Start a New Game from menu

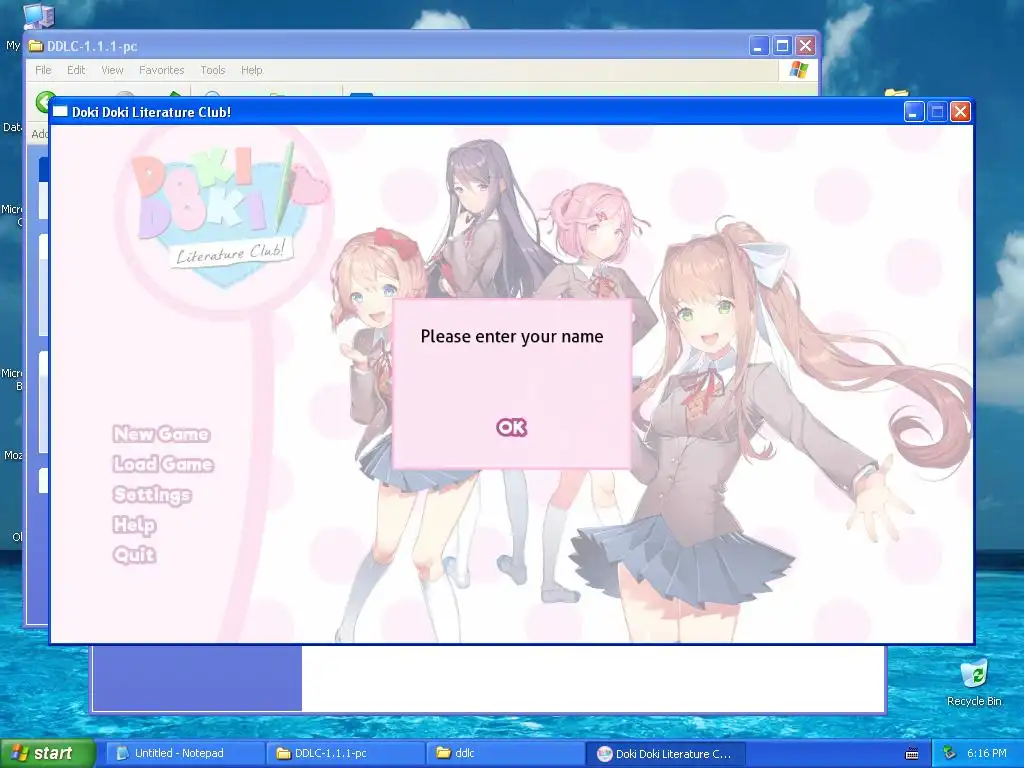161,434
